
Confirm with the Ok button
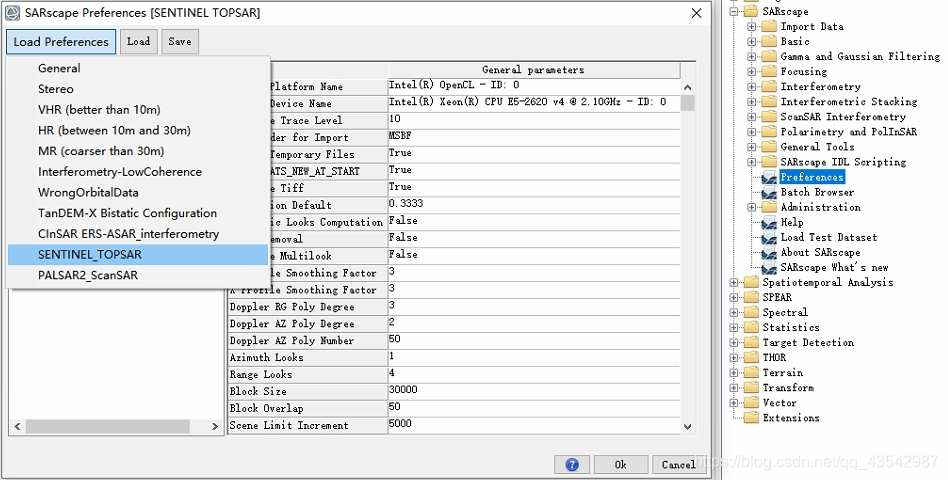(621, 464)
